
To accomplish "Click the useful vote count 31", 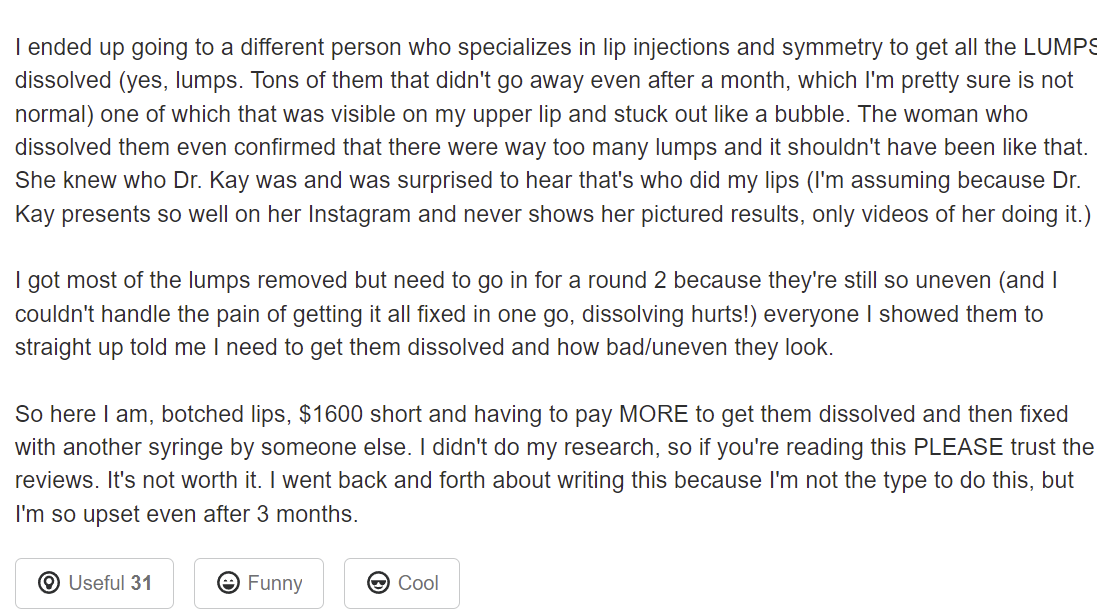I will [x=141, y=583].
